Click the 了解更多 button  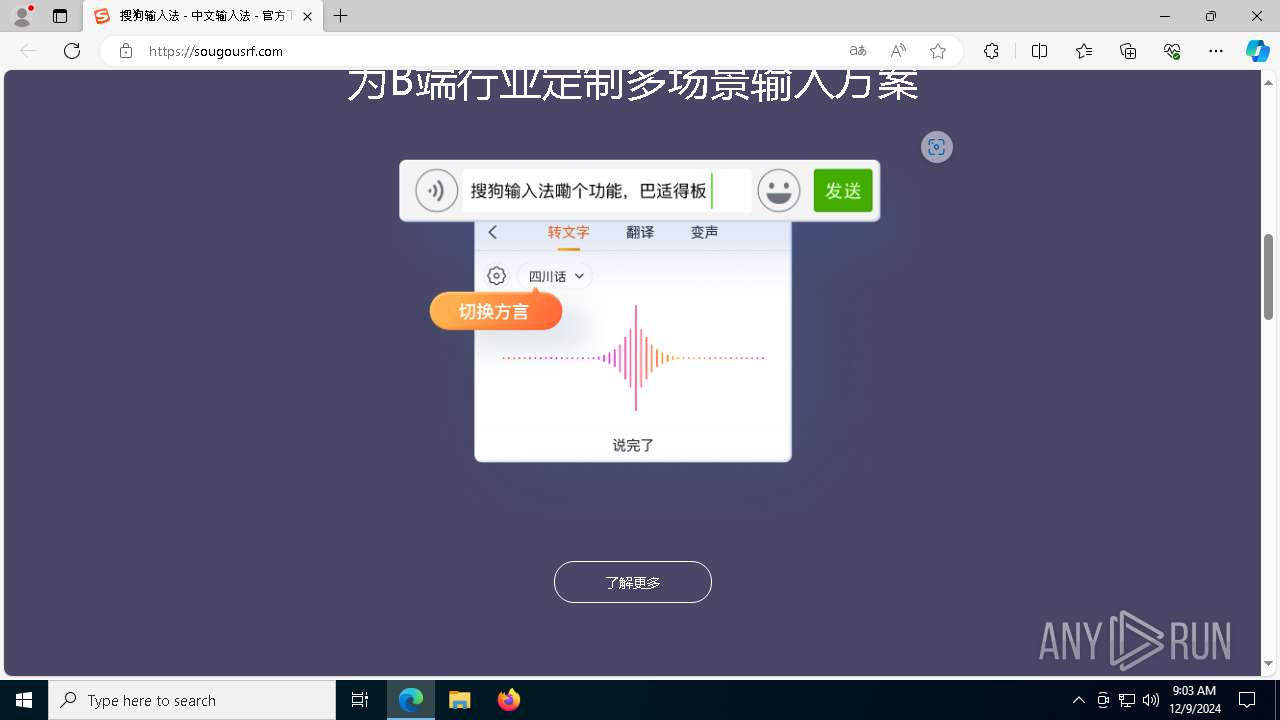(x=633, y=582)
